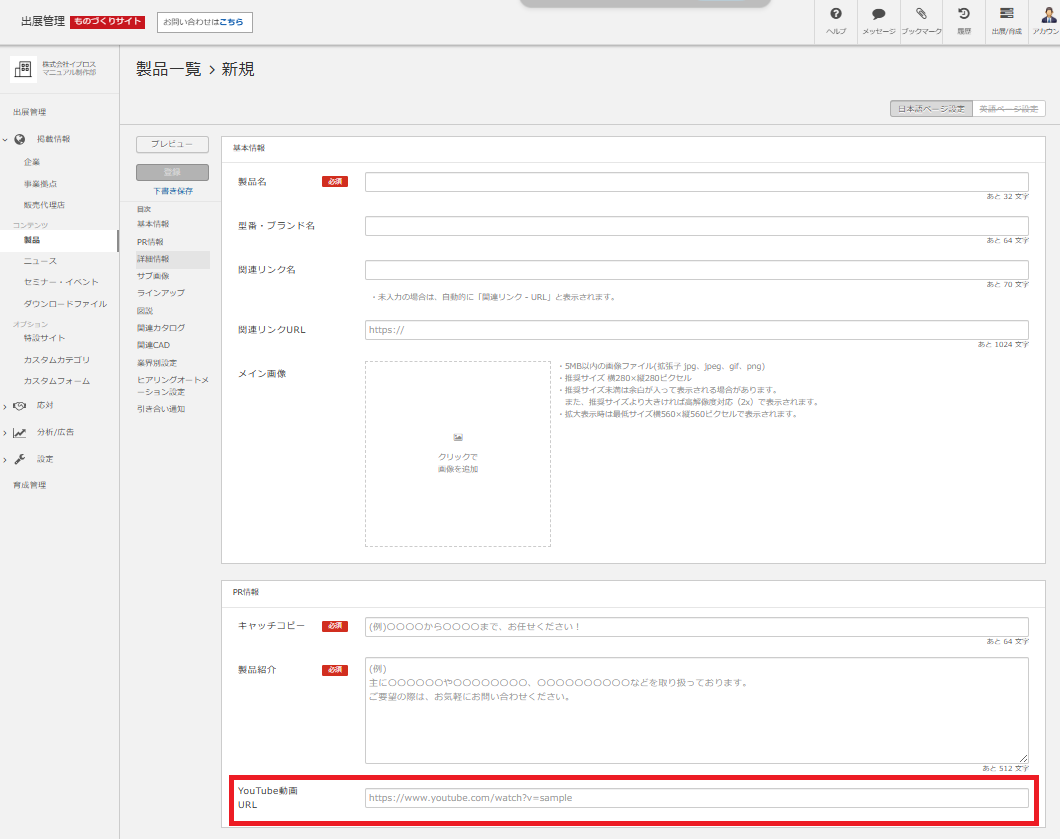
Task: Click the company building logo icon
Action: [23, 69]
